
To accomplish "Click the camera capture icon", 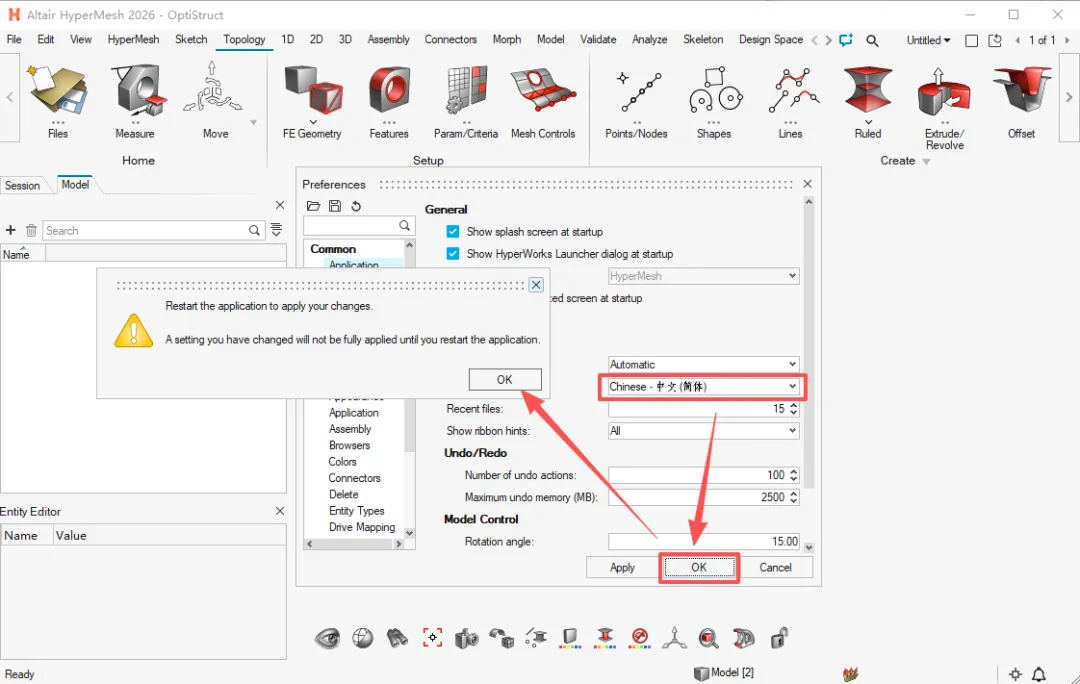I will click(x=467, y=639).
